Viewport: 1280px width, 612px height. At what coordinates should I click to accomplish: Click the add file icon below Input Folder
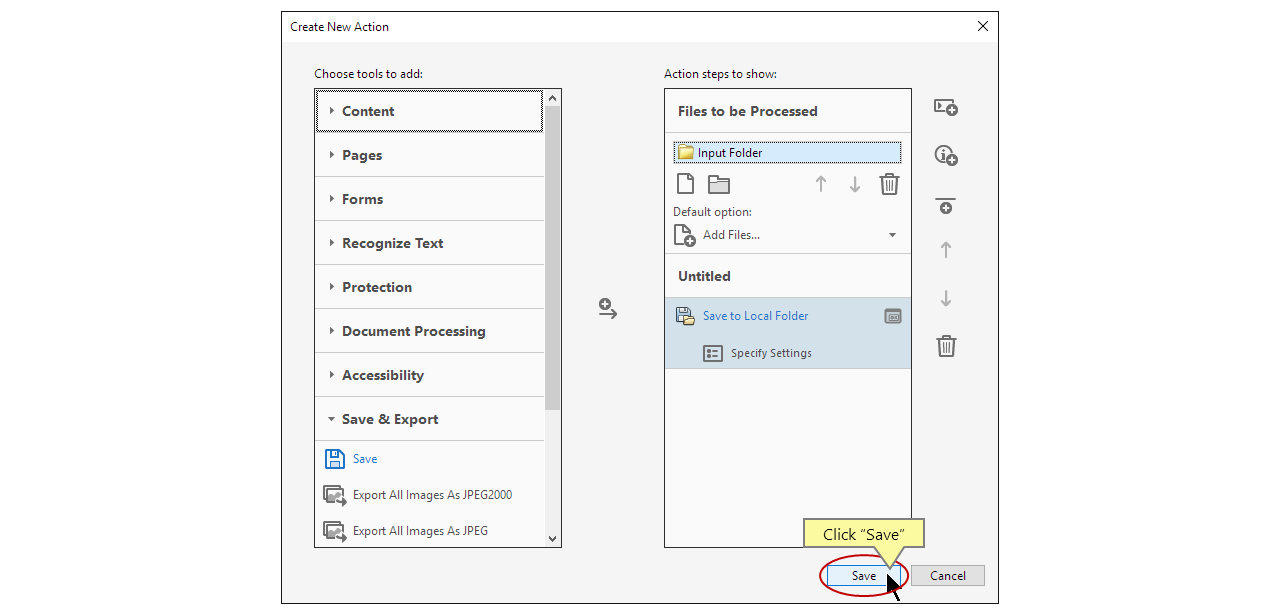coord(685,183)
